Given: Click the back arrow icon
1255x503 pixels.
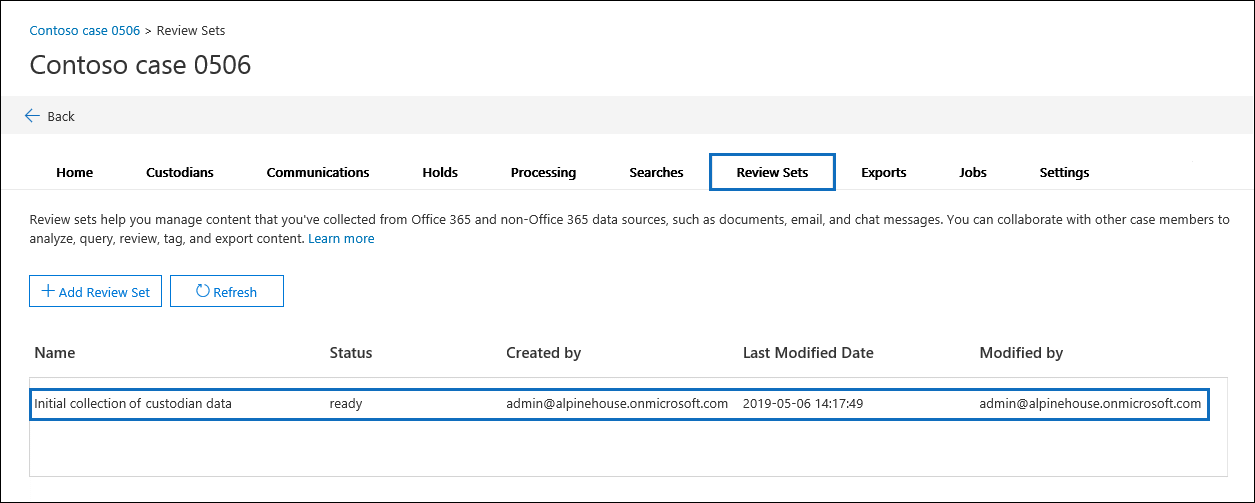Looking at the screenshot, I should (x=32, y=116).
